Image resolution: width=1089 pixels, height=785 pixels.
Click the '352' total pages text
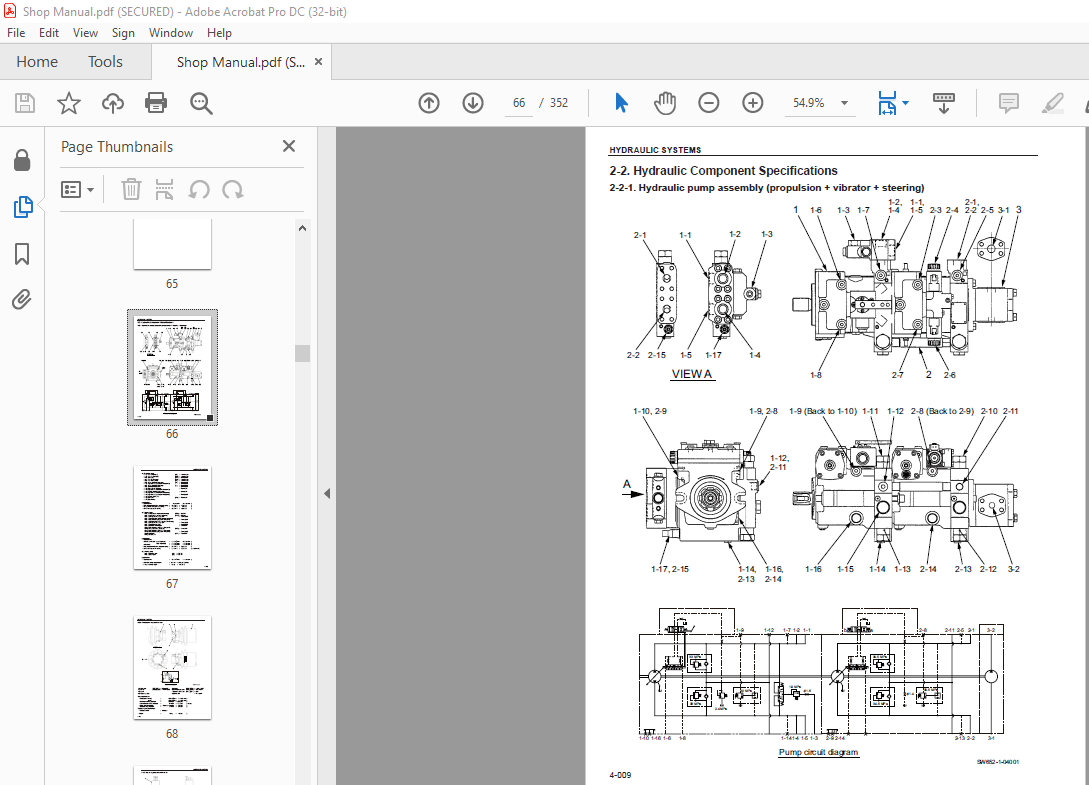[x=558, y=103]
